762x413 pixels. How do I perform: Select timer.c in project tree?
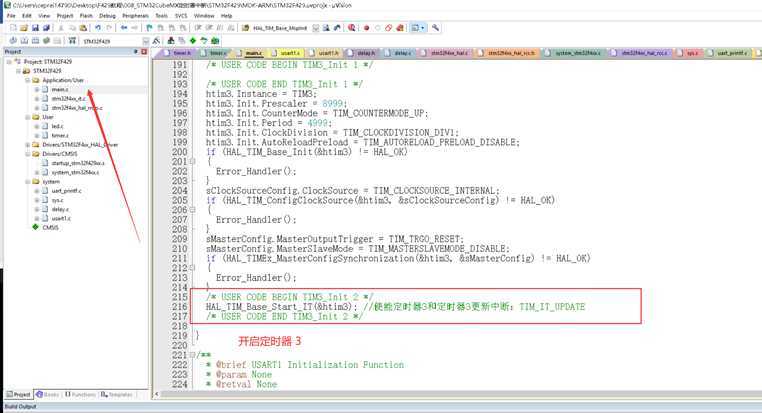(60, 136)
